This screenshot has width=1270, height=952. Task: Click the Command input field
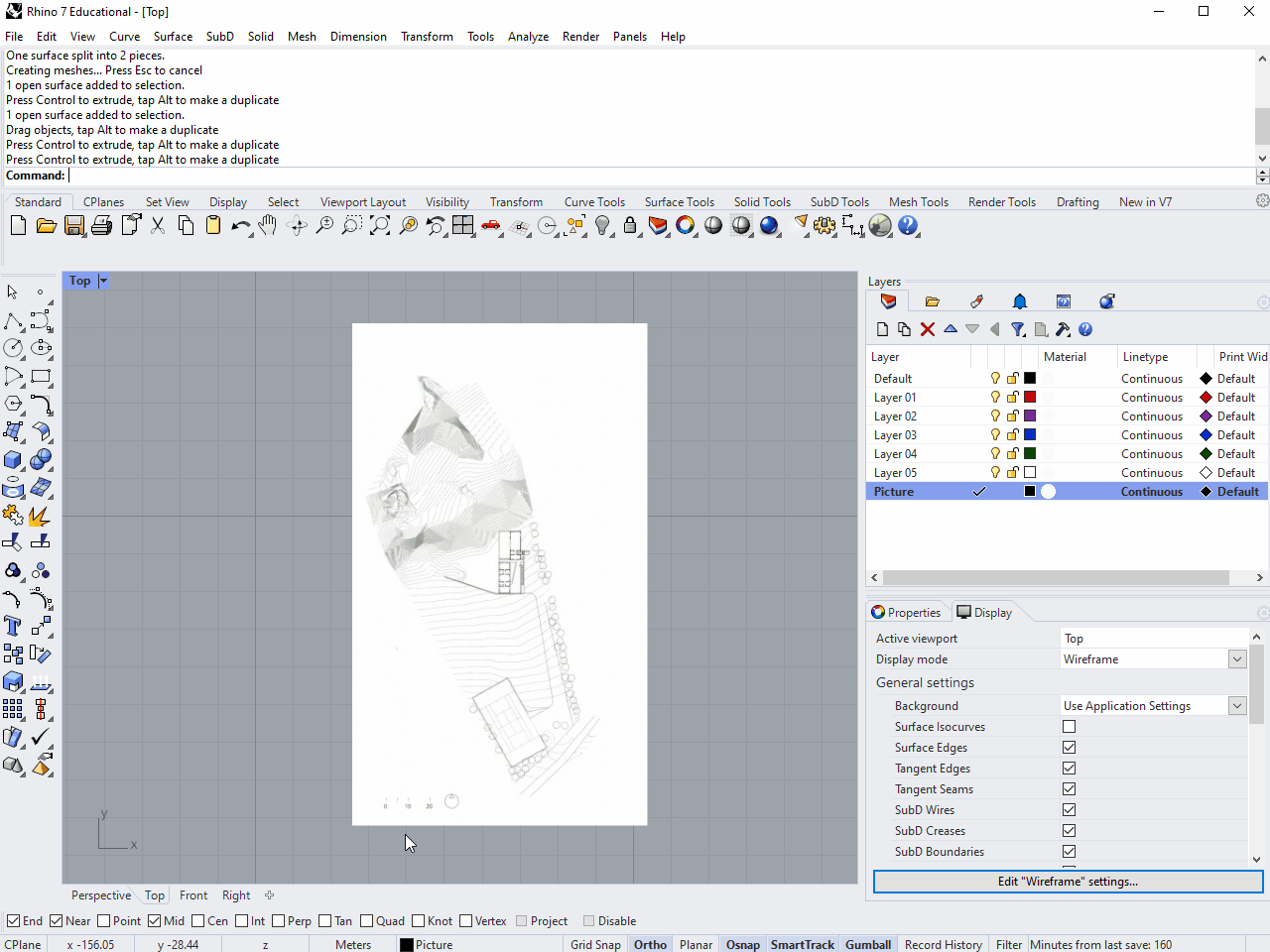(x=662, y=176)
